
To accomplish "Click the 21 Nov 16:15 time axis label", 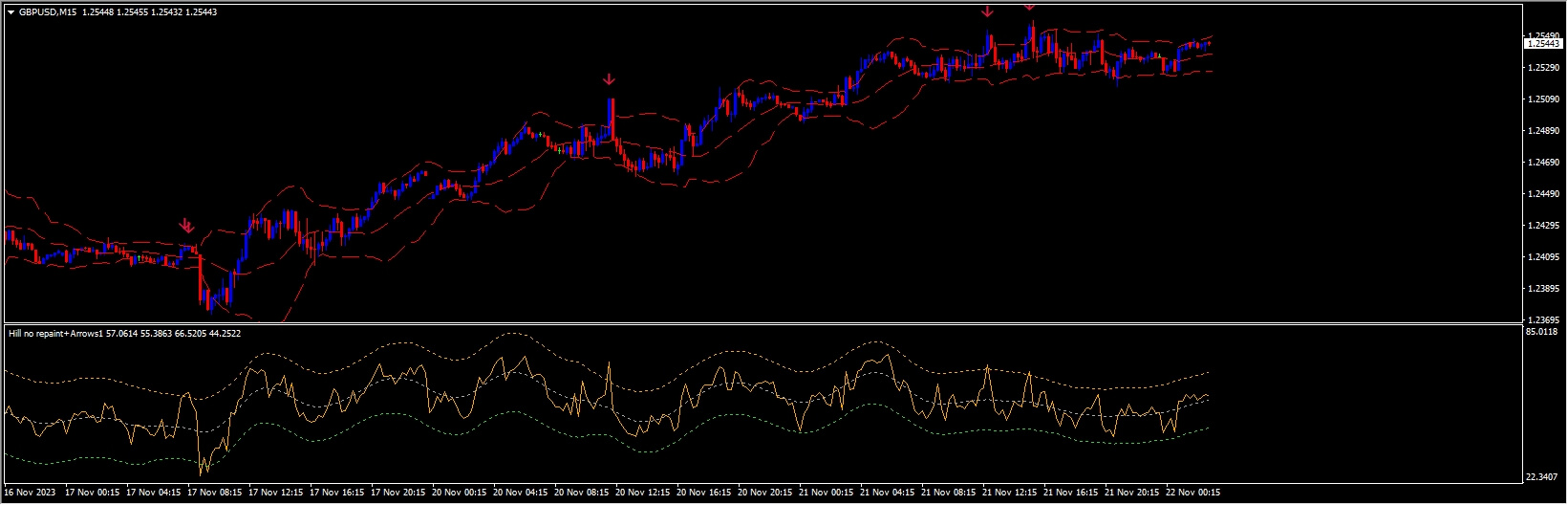I will (x=1071, y=493).
